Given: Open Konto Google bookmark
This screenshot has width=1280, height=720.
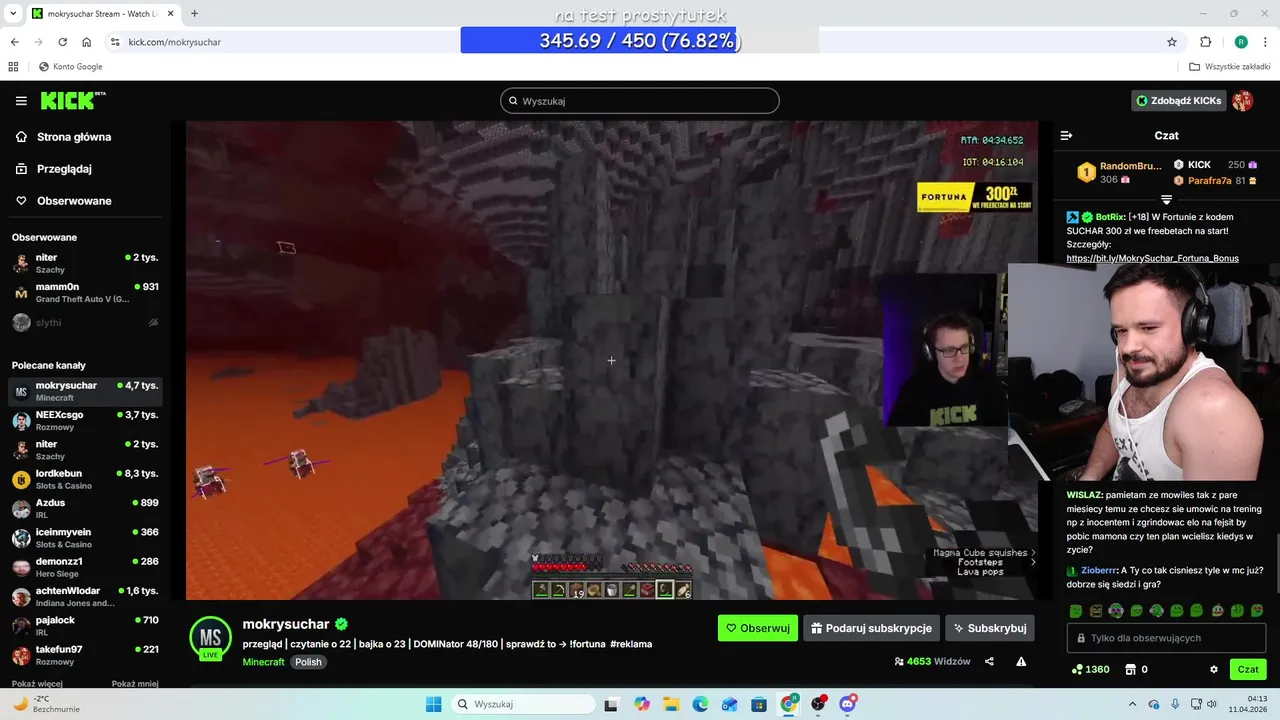Looking at the screenshot, I should tap(70, 67).
